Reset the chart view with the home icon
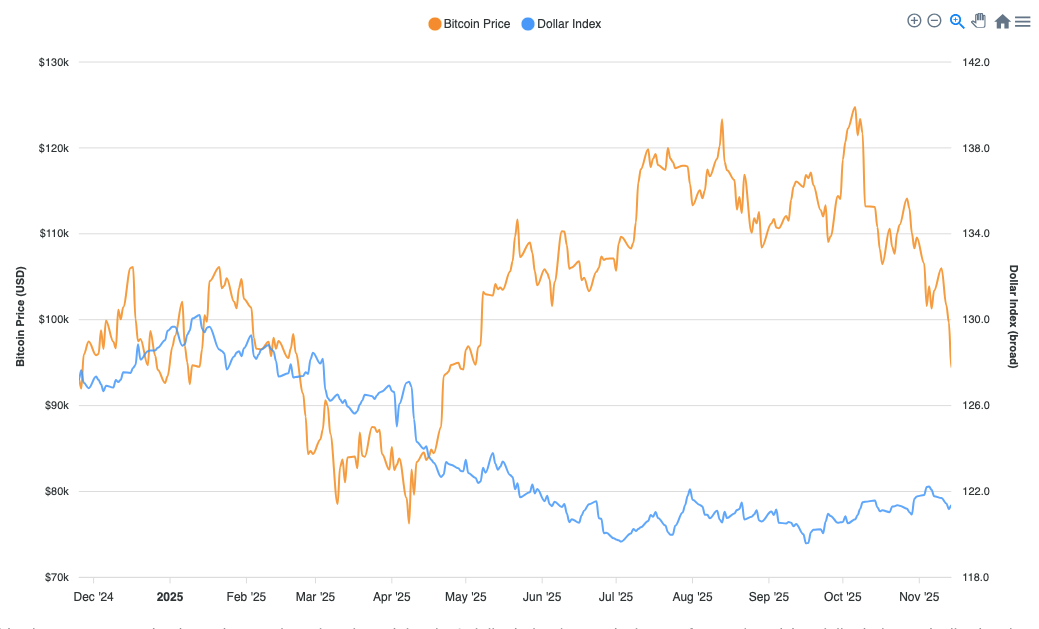Image resolution: width=1039 pixels, height=629 pixels. (x=1000, y=20)
